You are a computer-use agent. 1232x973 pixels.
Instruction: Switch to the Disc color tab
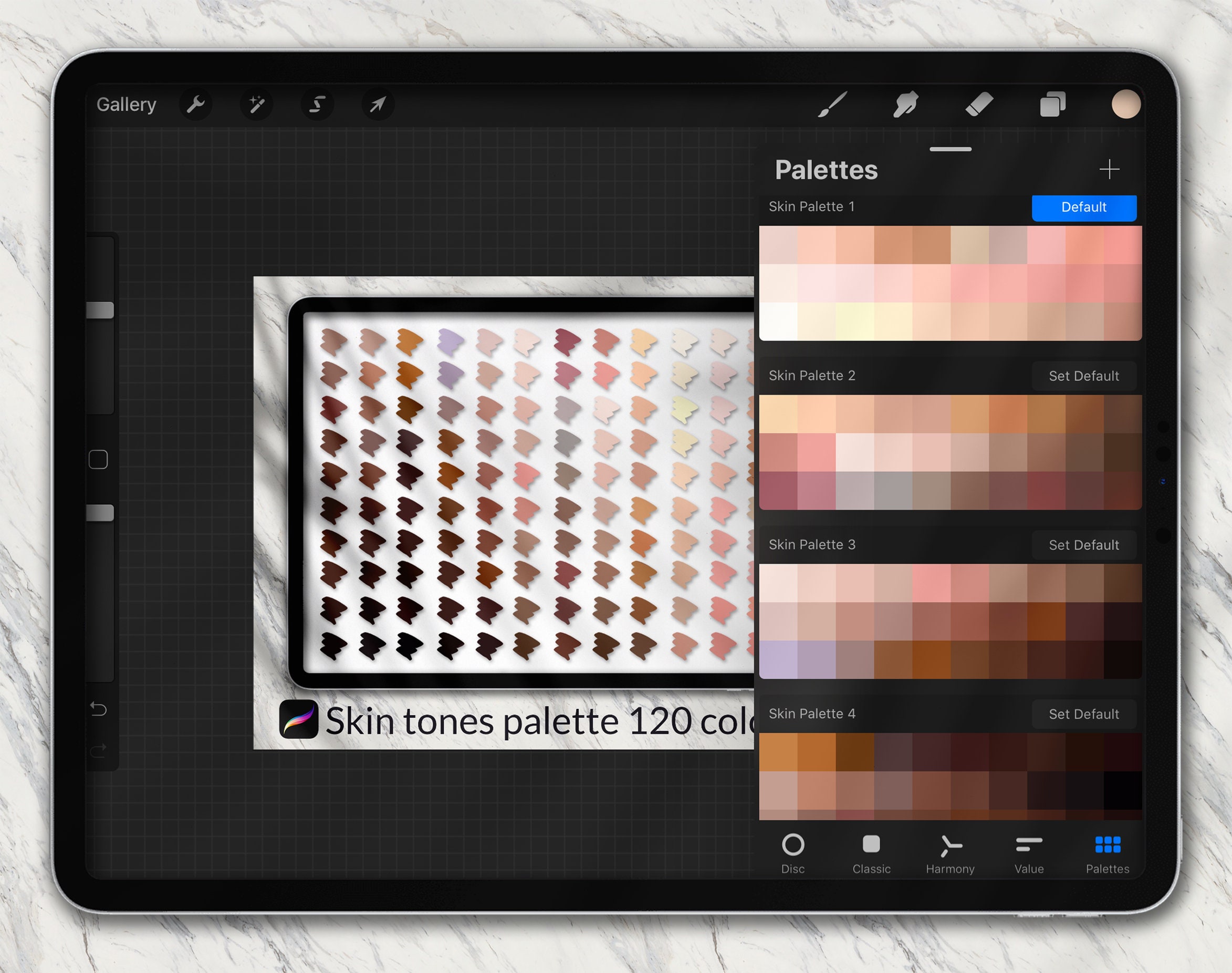(792, 854)
